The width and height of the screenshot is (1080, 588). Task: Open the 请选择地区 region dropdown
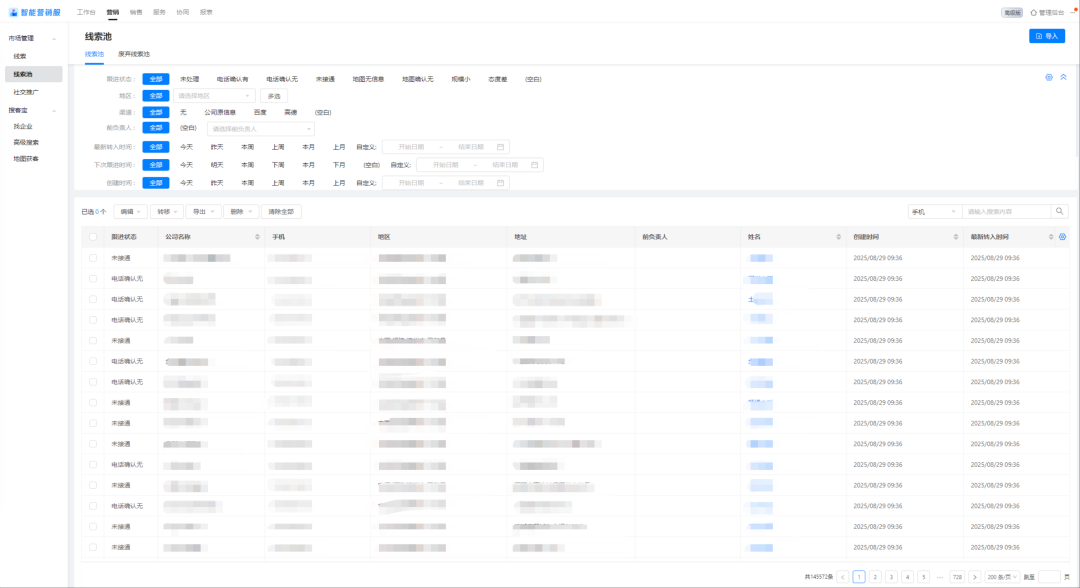pos(214,96)
